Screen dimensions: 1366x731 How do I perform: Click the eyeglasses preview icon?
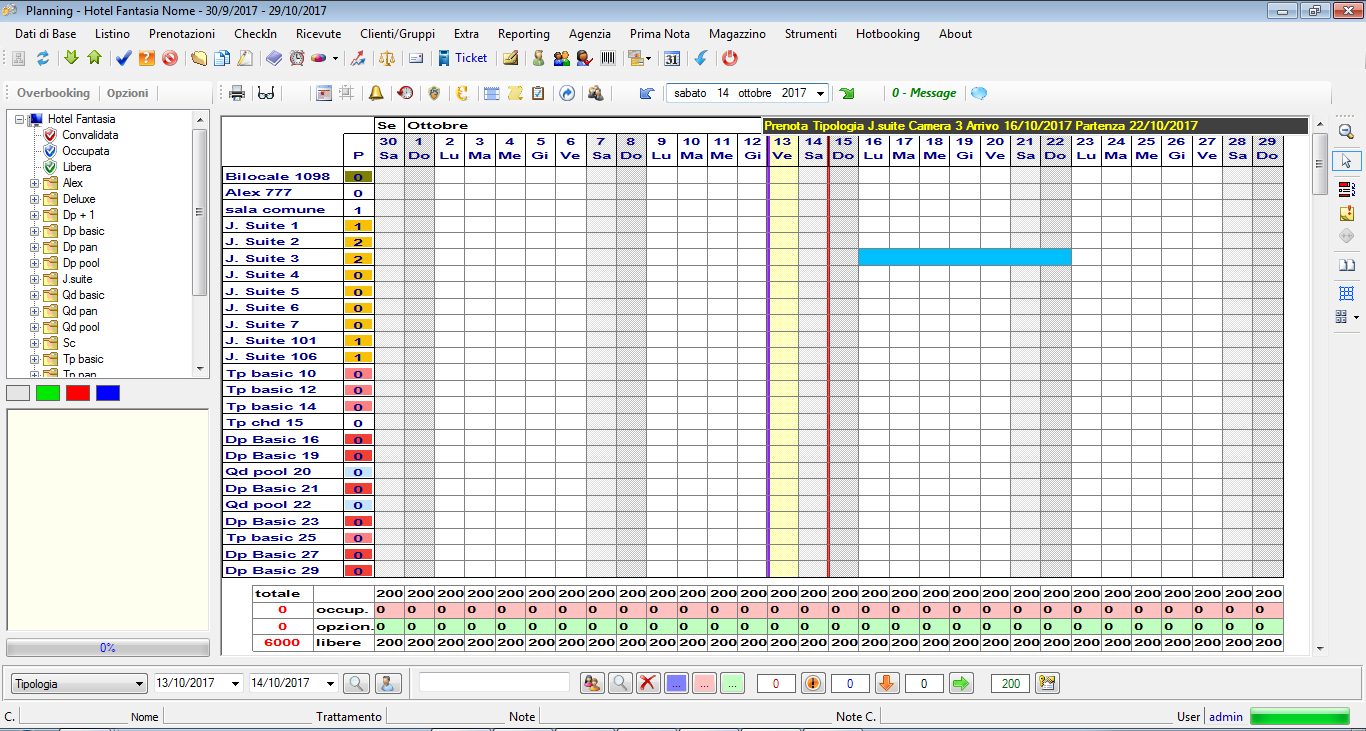pyautogui.click(x=266, y=93)
